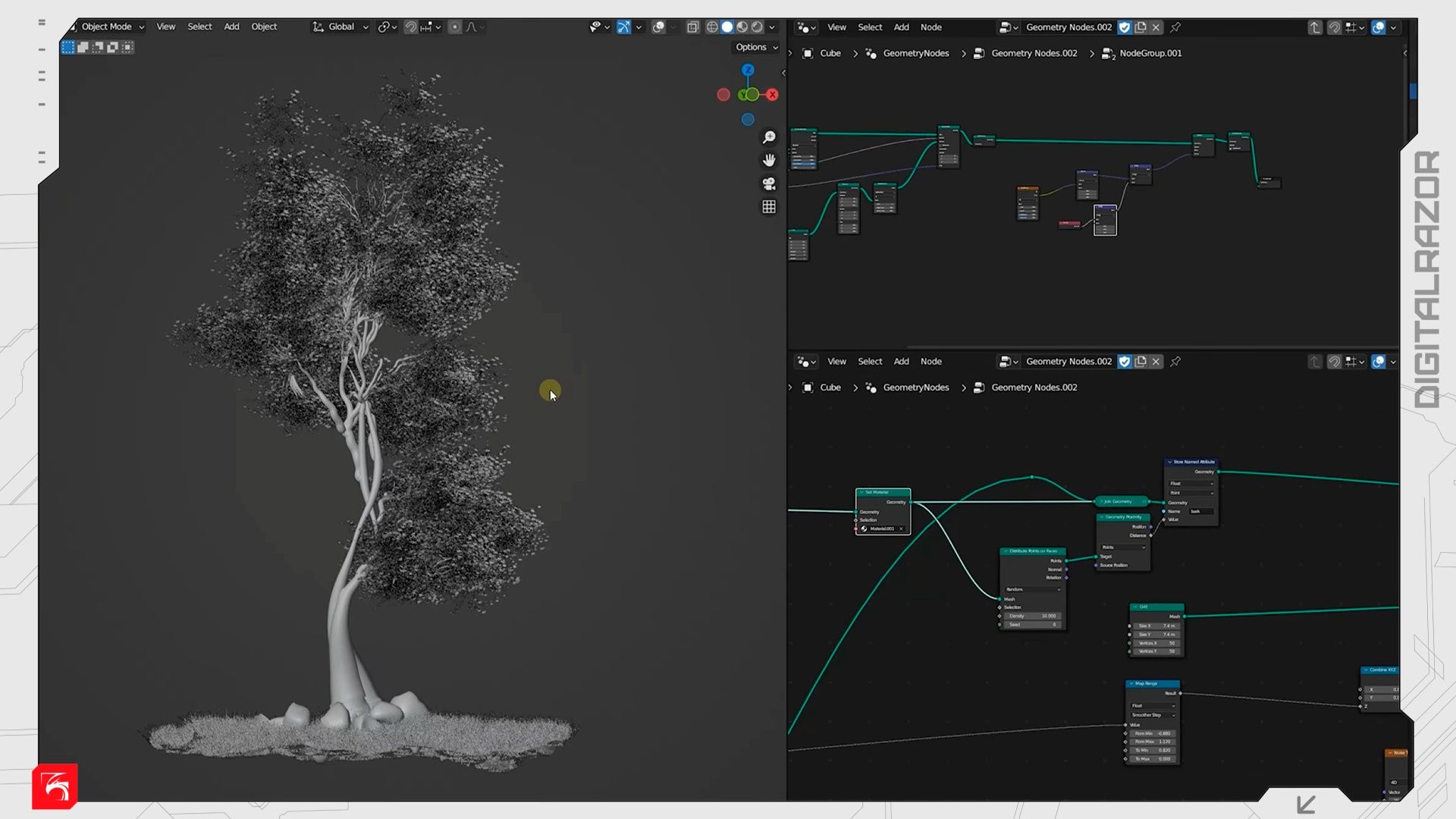The width and height of the screenshot is (1456, 819).
Task: Click pin icon in upper node editor
Action: point(1175,27)
